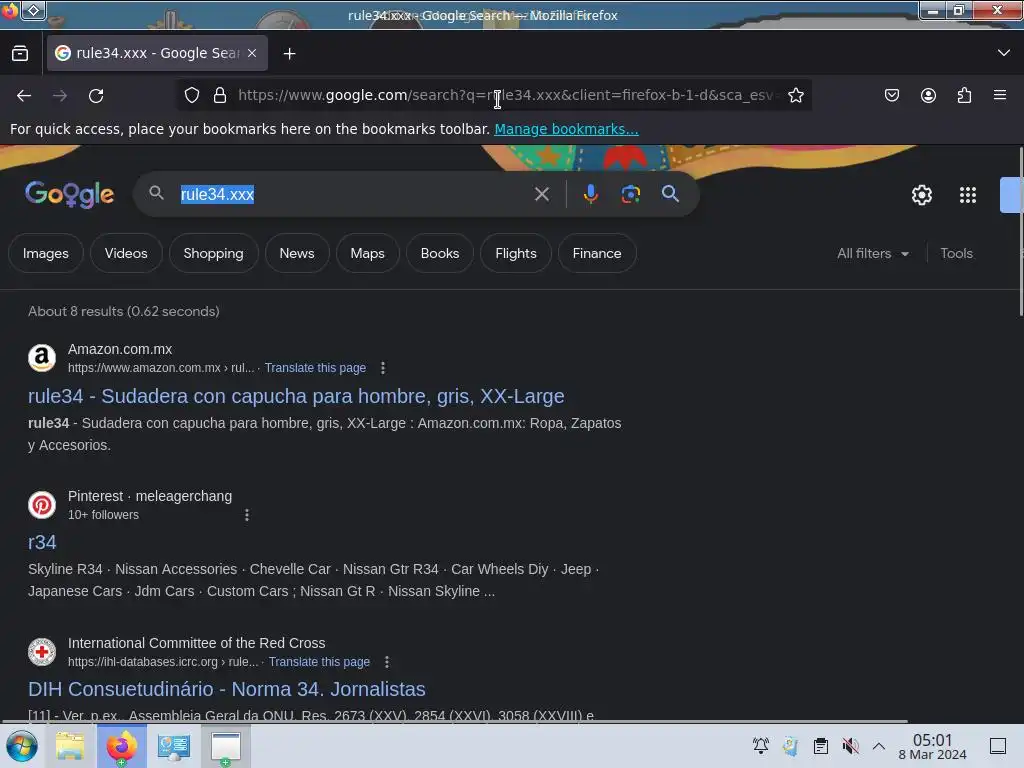The image size is (1024, 768).
Task: List all tabs chevron
Action: coord(1004,53)
